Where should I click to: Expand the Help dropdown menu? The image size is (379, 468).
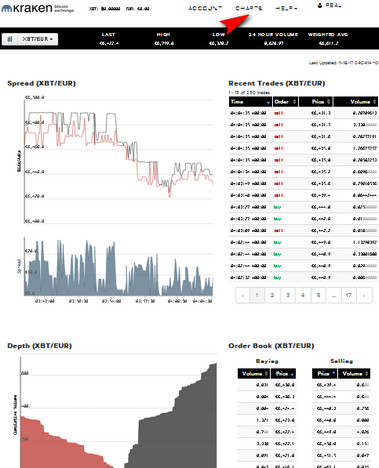click(286, 8)
